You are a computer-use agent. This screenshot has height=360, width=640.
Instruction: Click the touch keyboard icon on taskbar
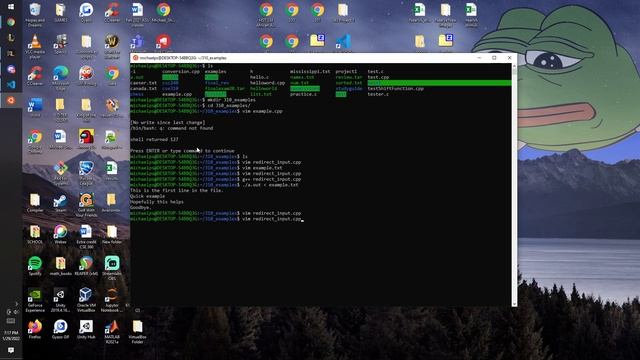coord(11,321)
